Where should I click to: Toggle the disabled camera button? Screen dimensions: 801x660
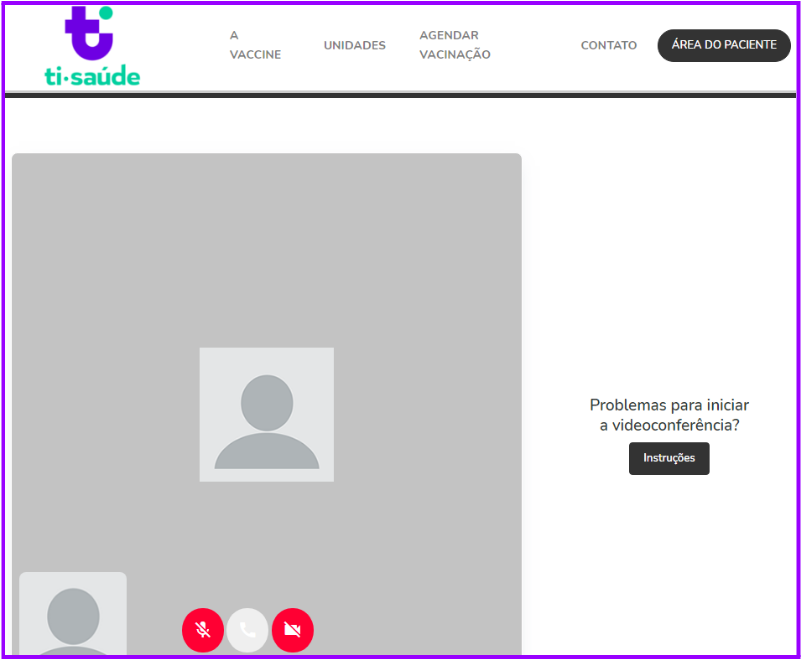coord(293,630)
